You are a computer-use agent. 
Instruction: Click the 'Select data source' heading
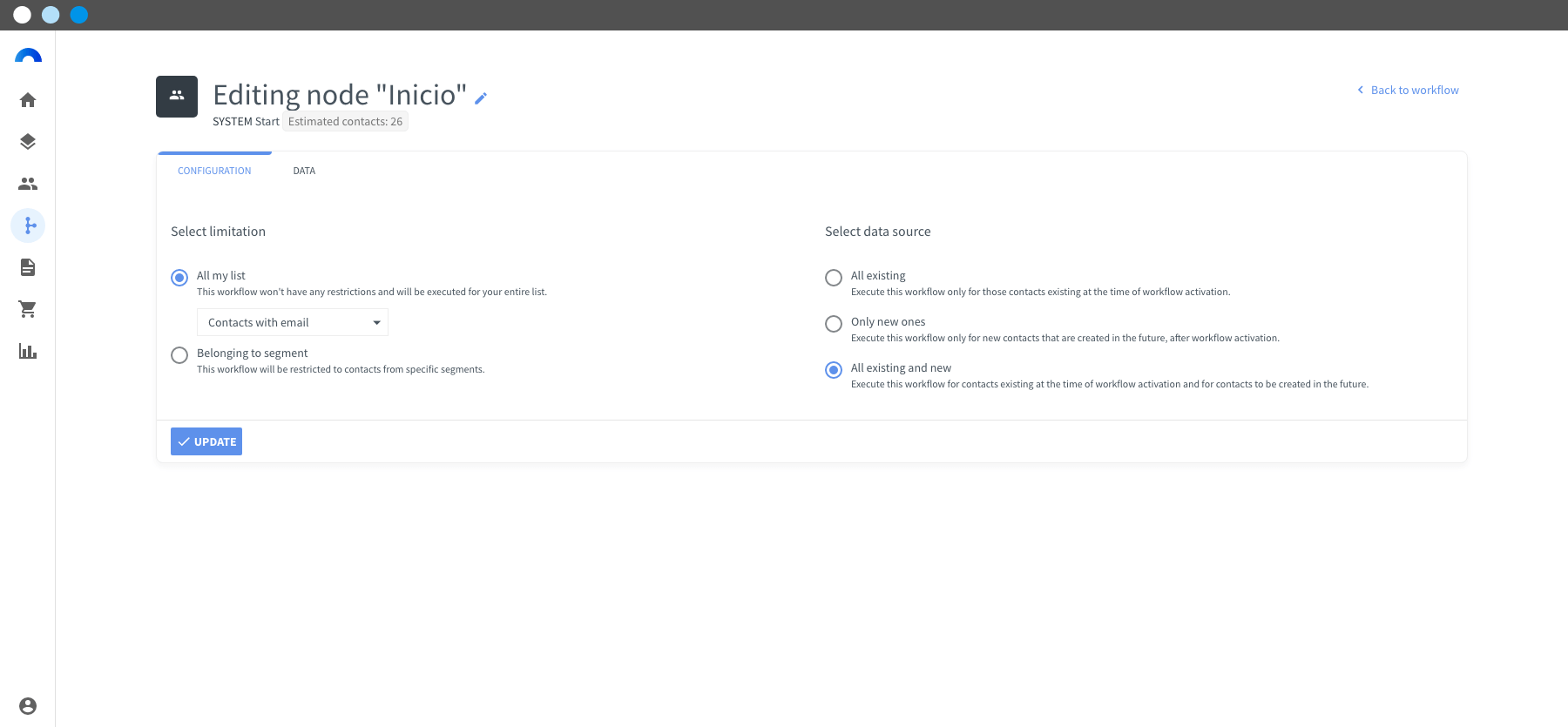click(x=878, y=232)
